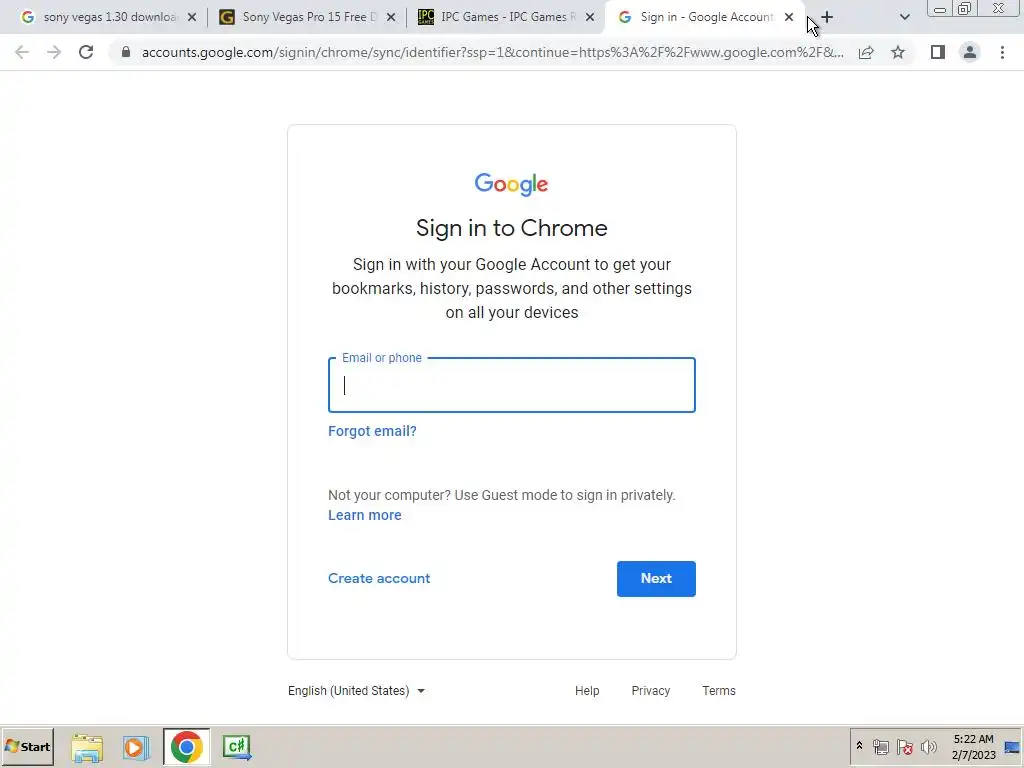This screenshot has width=1024, height=768.
Task: Bookmark this page with the star icon
Action: 898,52
